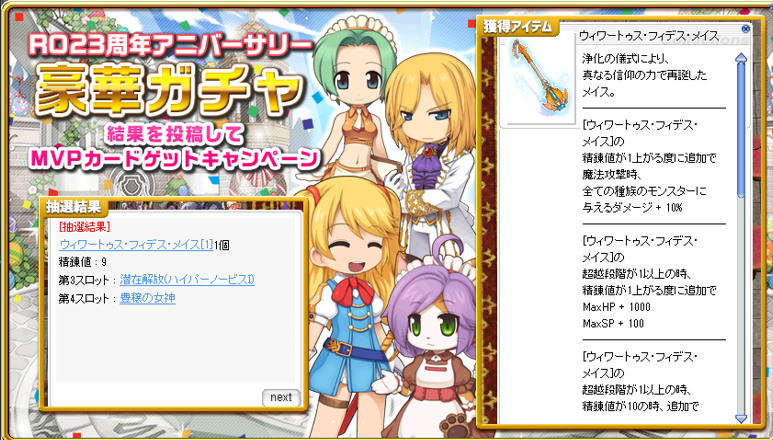Click the 豪華ガチャ banner title
Viewport: 773px width, 440px height.
(168, 93)
